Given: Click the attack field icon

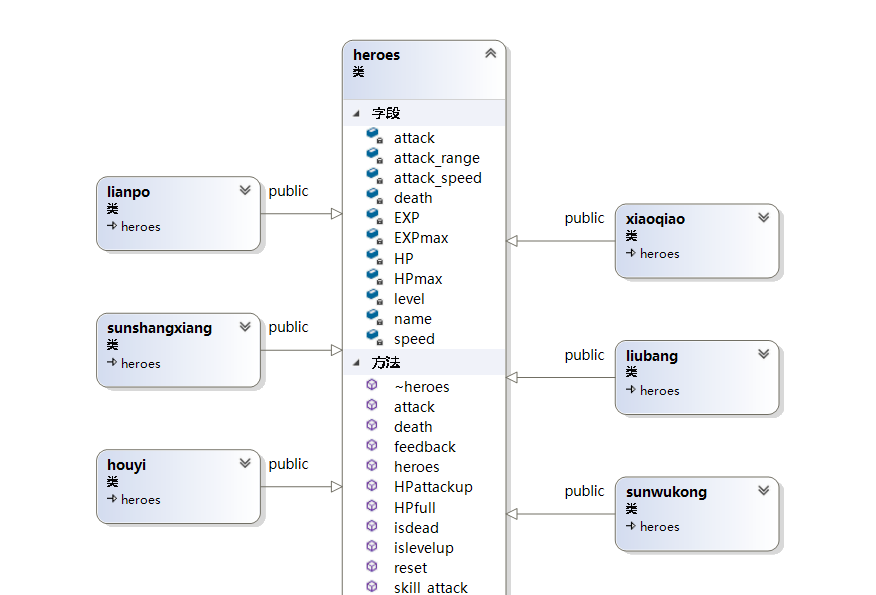Looking at the screenshot, I should (374, 136).
